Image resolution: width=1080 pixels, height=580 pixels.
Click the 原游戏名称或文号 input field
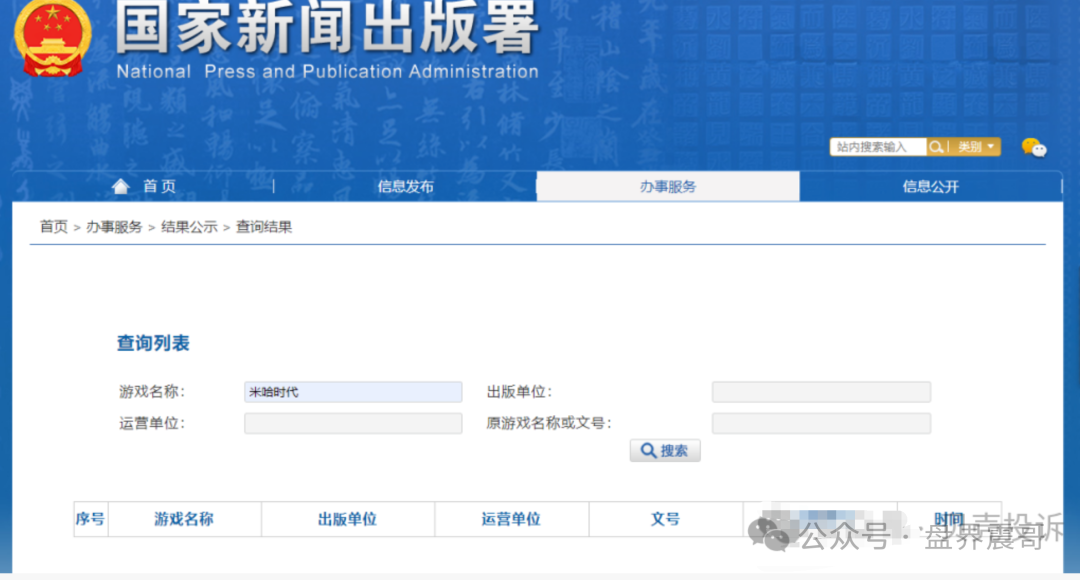[x=821, y=423]
